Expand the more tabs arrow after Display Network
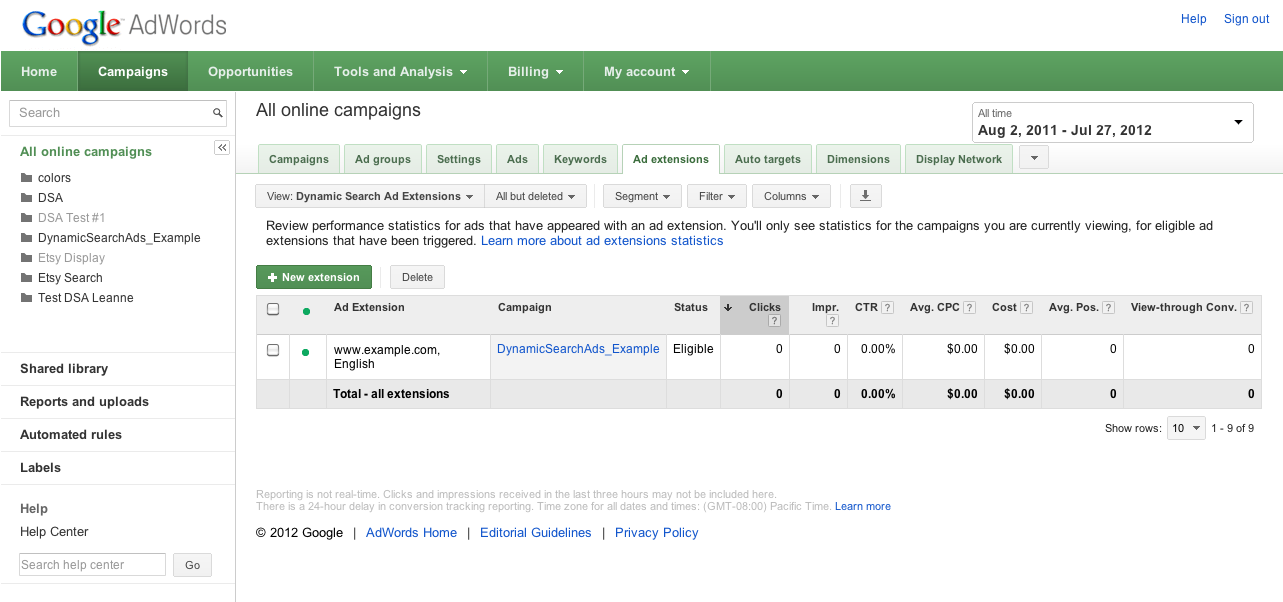This screenshot has width=1283, height=602. point(1033,158)
